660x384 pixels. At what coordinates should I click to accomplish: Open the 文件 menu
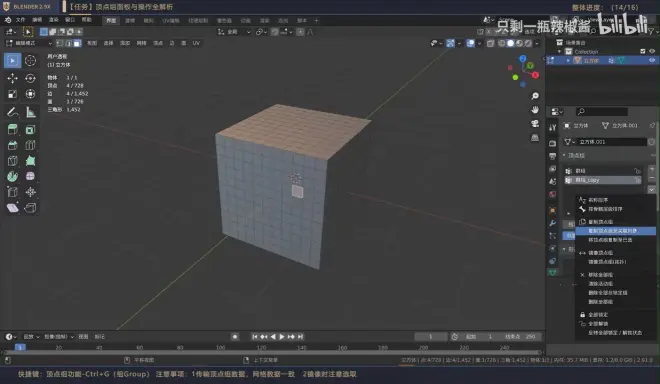click(x=20, y=20)
